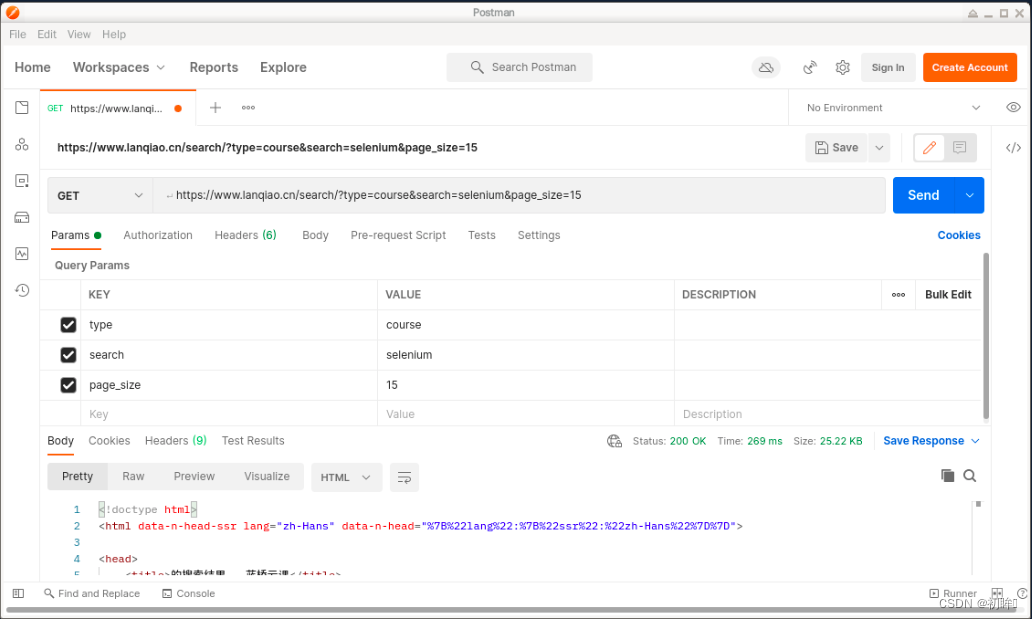Click the Save button
Image resolution: width=1032 pixels, height=619 pixels.
(x=837, y=148)
